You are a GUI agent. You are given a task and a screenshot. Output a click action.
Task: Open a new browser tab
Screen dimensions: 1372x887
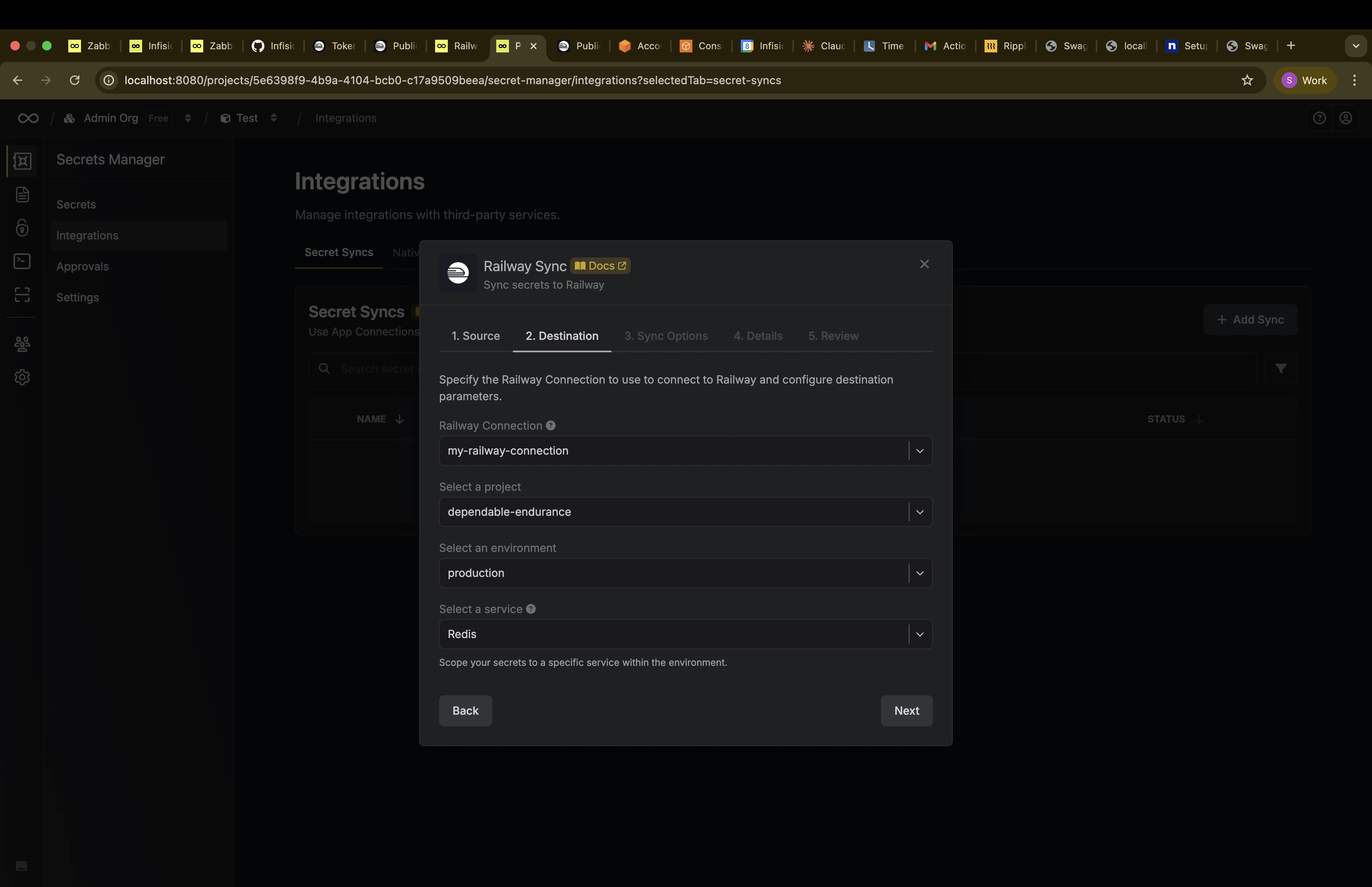1291,46
